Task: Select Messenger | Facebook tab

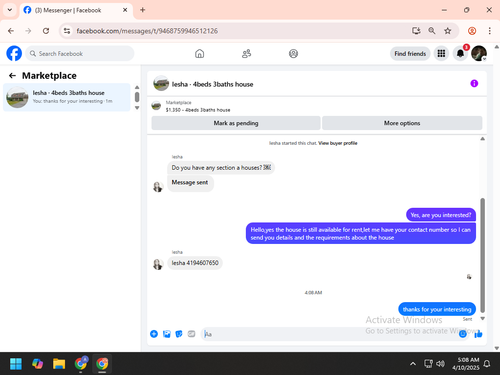Action: [x=76, y=10]
